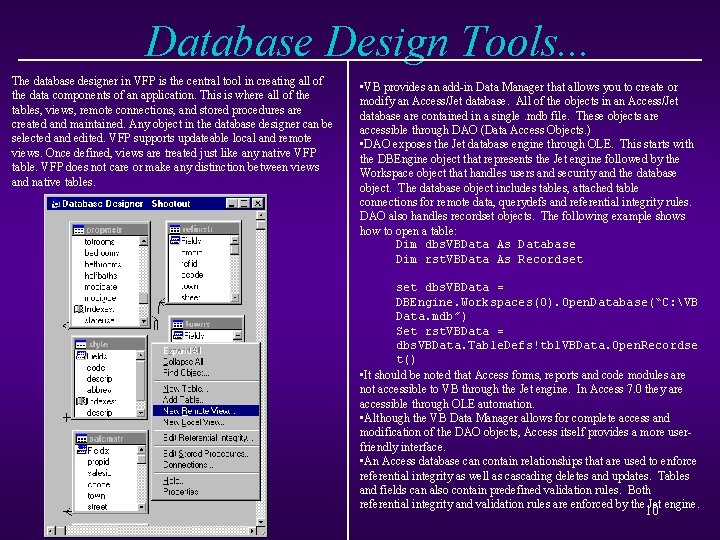Click Fields icon in salemstr table

click(82, 450)
